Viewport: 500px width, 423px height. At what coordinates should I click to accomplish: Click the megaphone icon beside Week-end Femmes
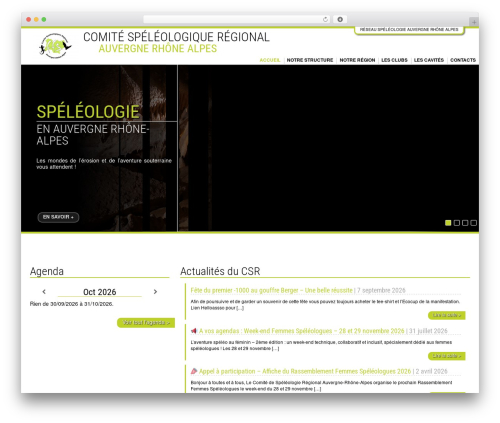pyautogui.click(x=194, y=331)
